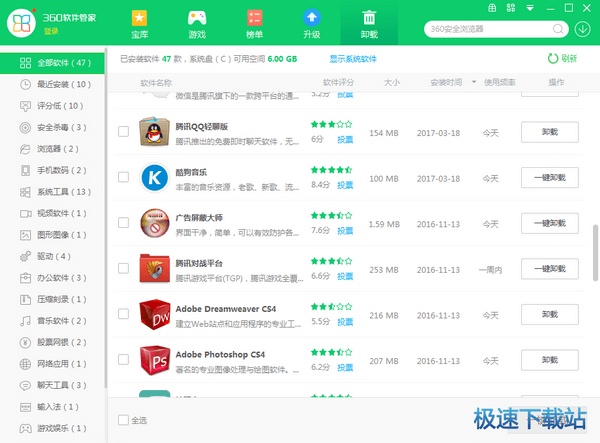The width and height of the screenshot is (600, 443).
Task: Select 游戏娱乐 (1) category
Action: click(x=52, y=428)
